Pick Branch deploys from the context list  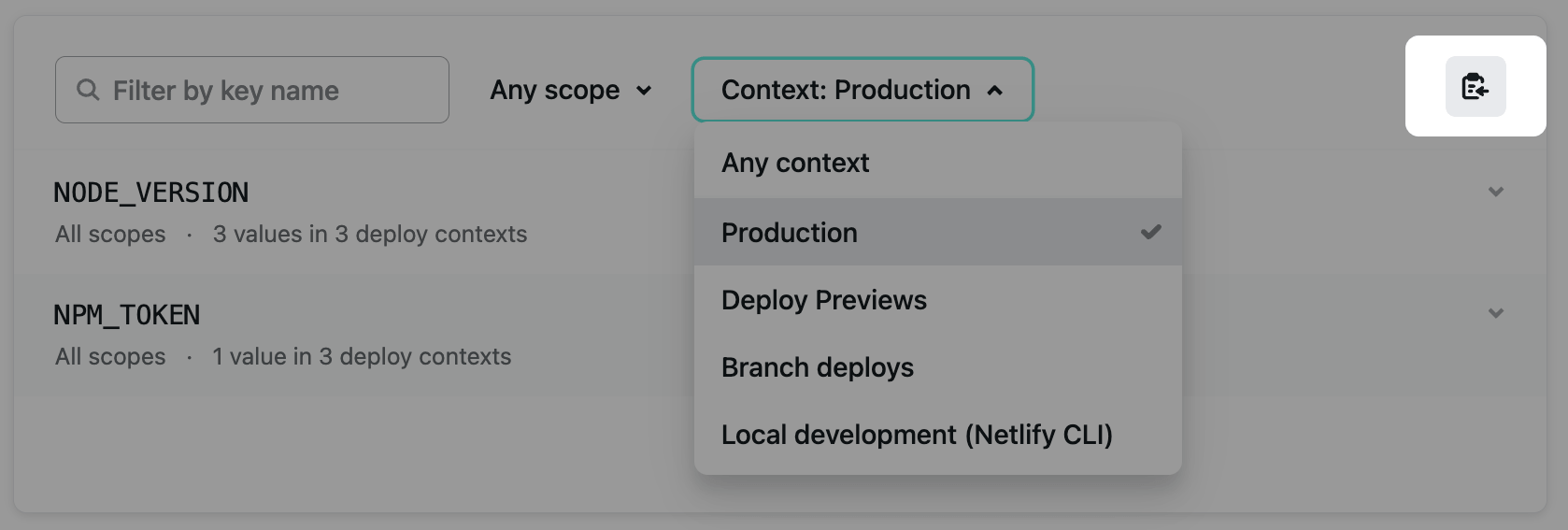click(x=817, y=367)
